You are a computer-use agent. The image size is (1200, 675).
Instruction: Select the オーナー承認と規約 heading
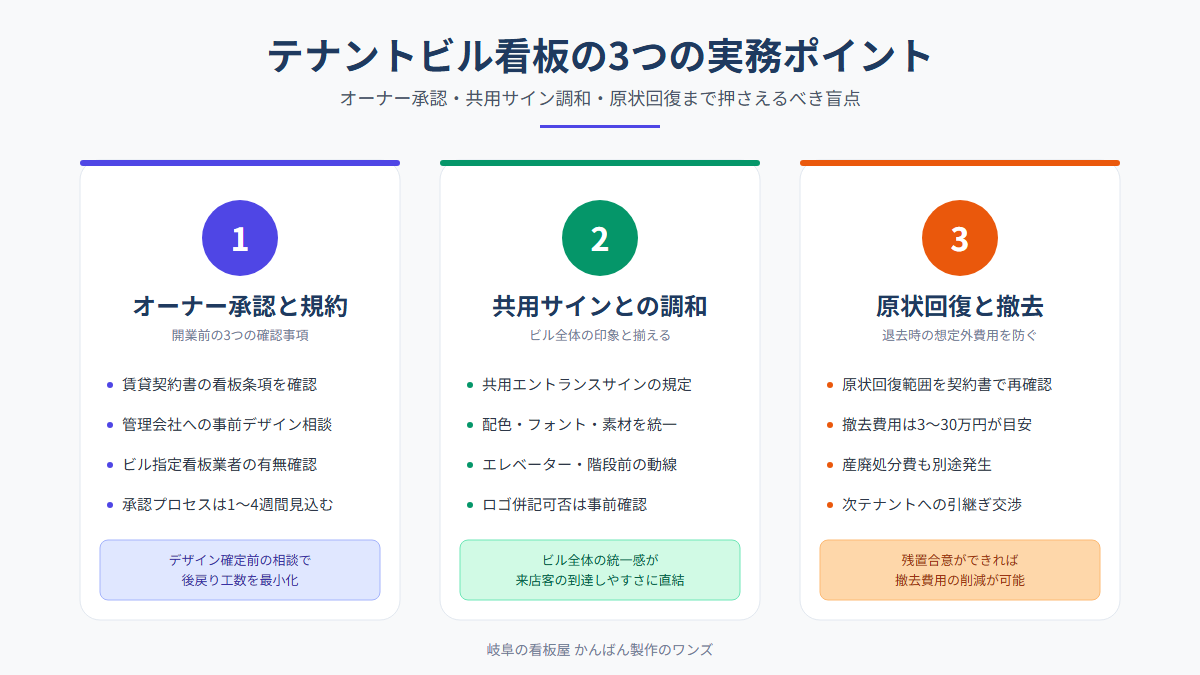240,306
